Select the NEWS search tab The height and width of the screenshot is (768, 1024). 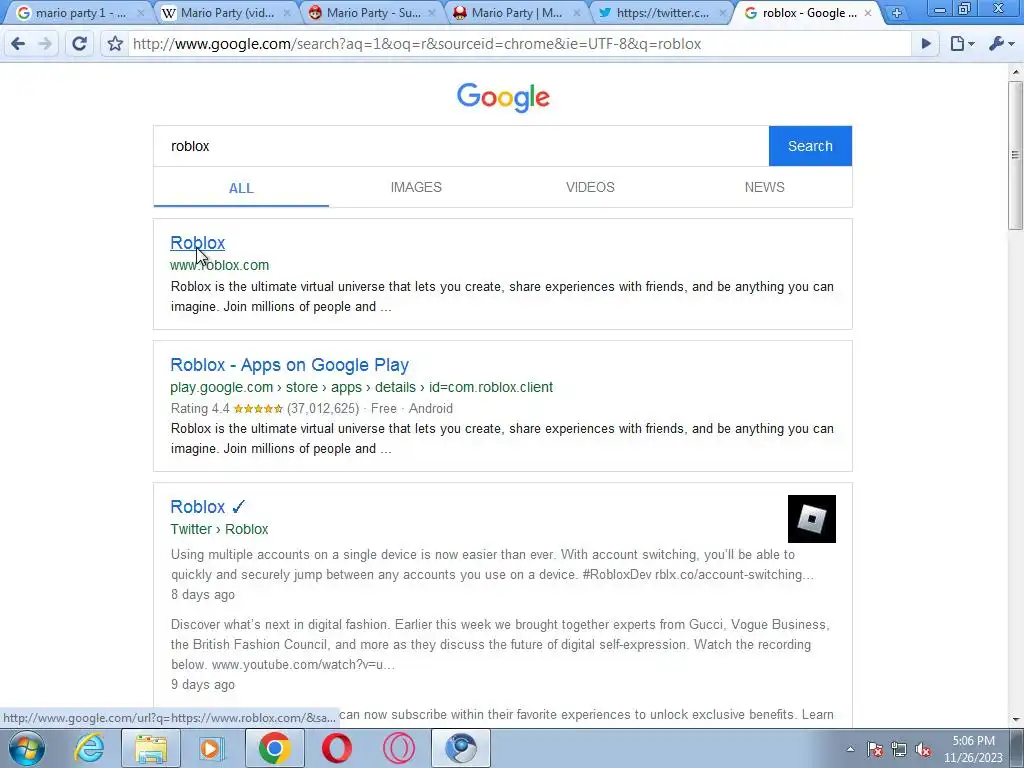pyautogui.click(x=765, y=187)
